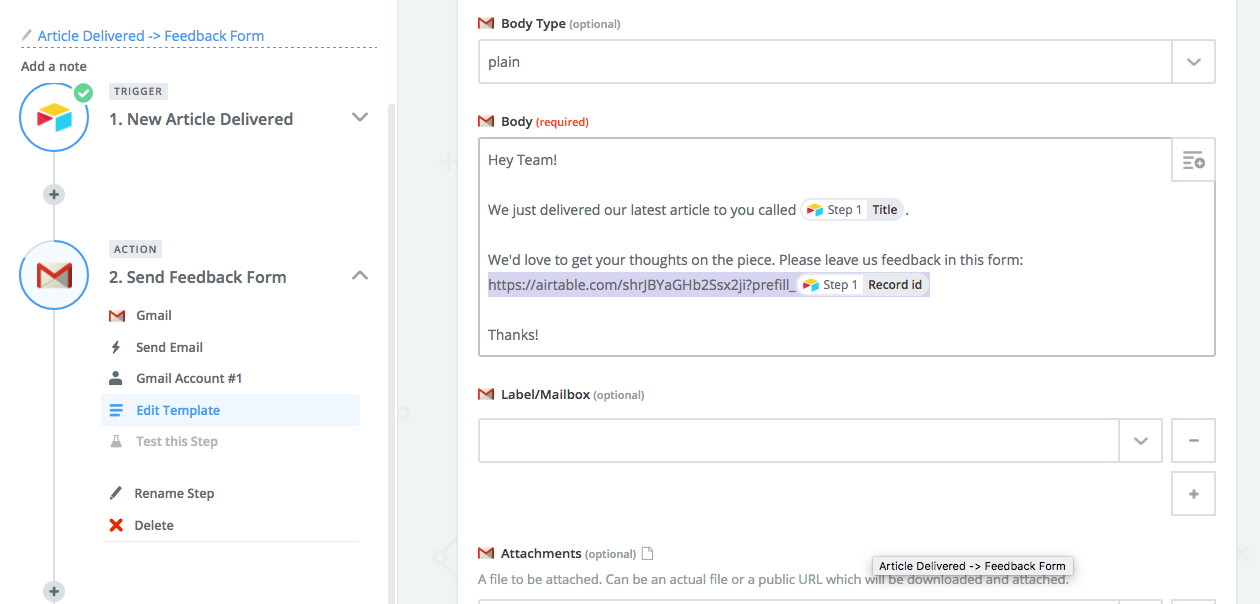Click the Airtable trigger step icon
The height and width of the screenshot is (604, 1260).
pyautogui.click(x=54, y=117)
